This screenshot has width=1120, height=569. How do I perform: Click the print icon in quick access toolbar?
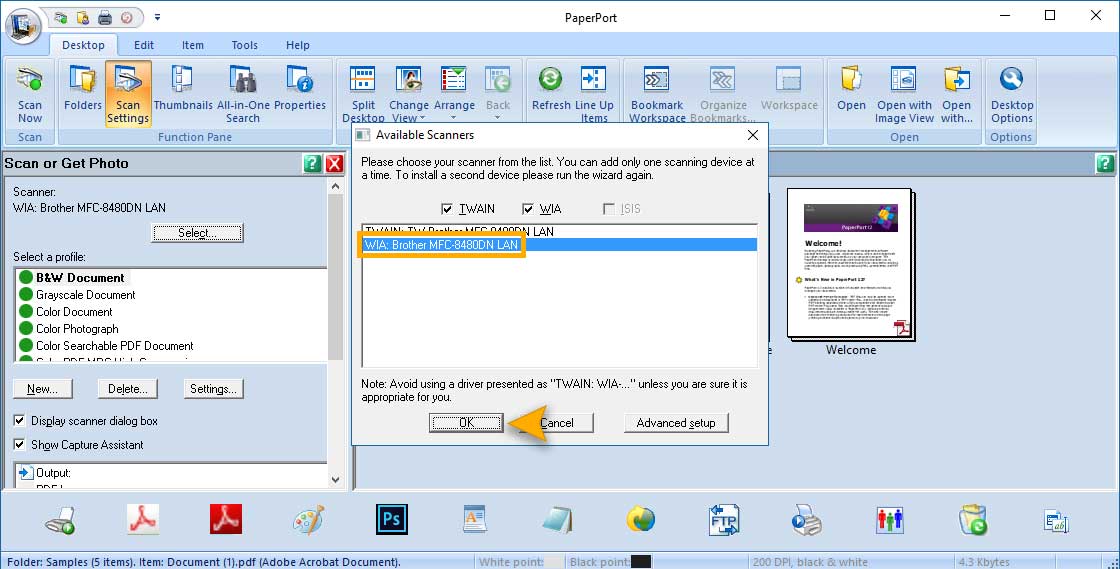point(105,18)
